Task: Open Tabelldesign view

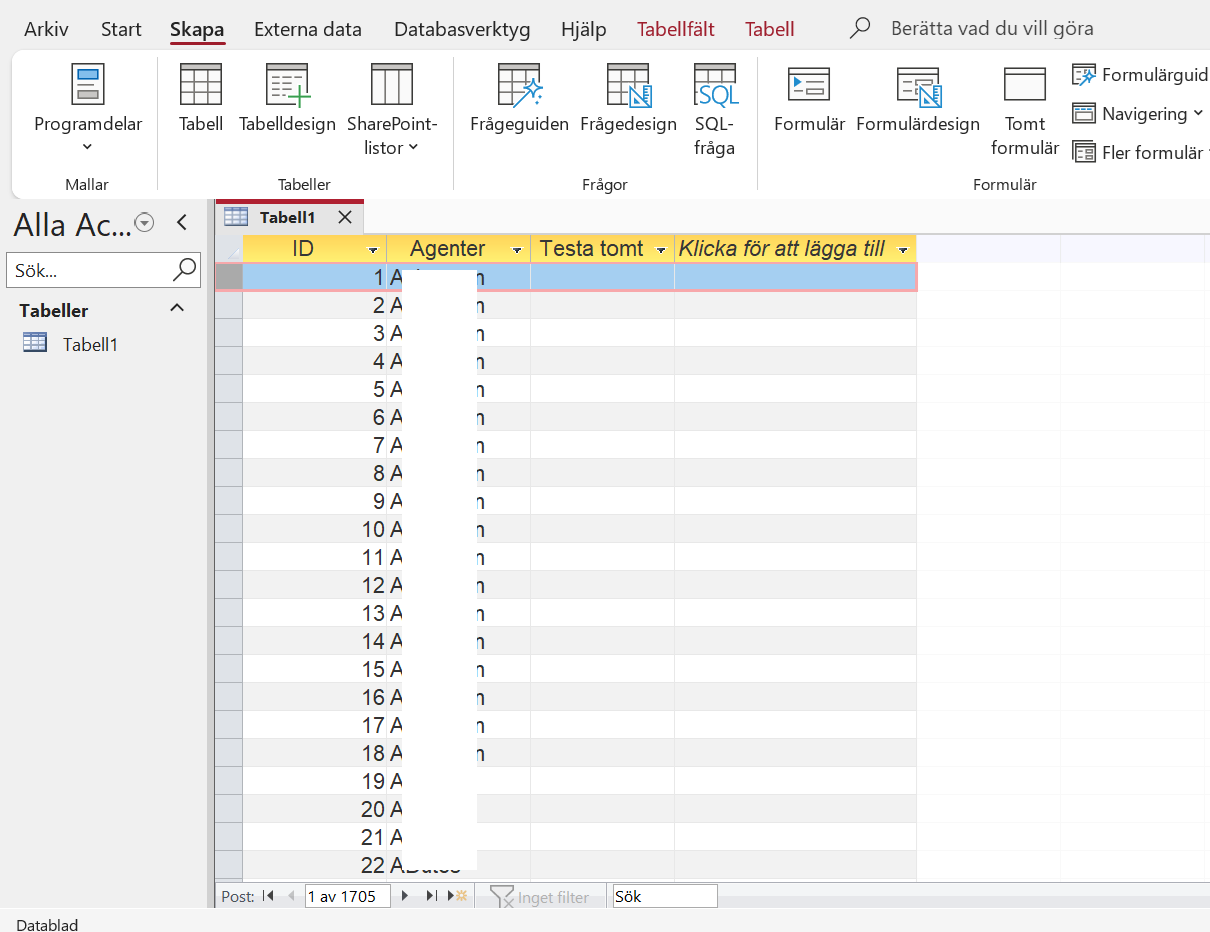Action: pyautogui.click(x=287, y=98)
